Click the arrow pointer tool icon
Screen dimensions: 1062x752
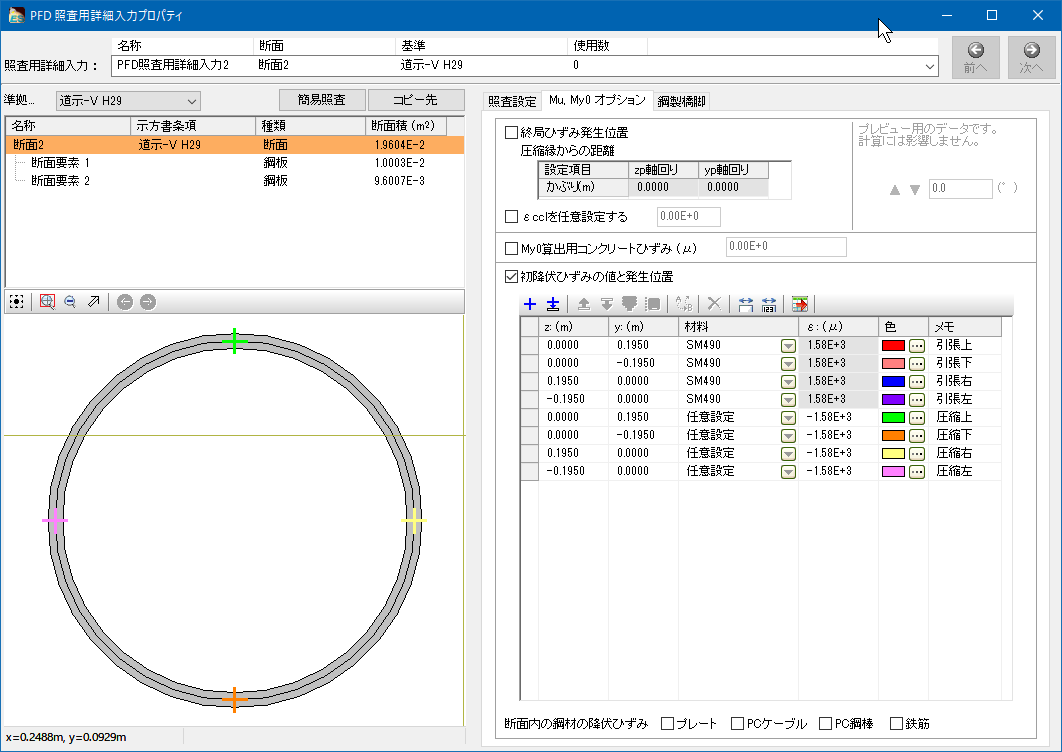[93, 301]
